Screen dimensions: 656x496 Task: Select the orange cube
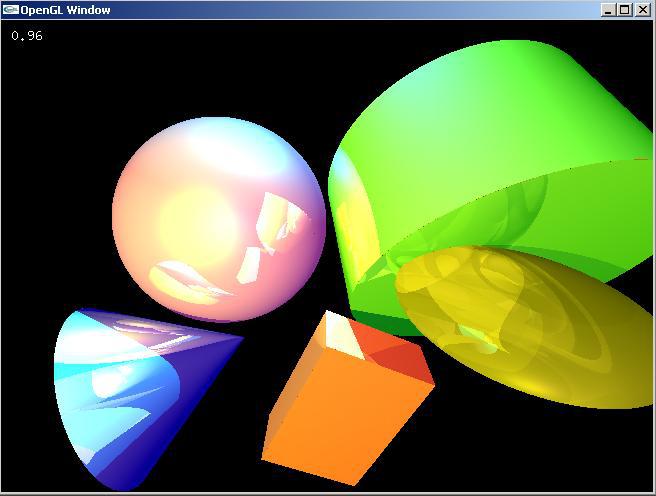tap(348, 398)
